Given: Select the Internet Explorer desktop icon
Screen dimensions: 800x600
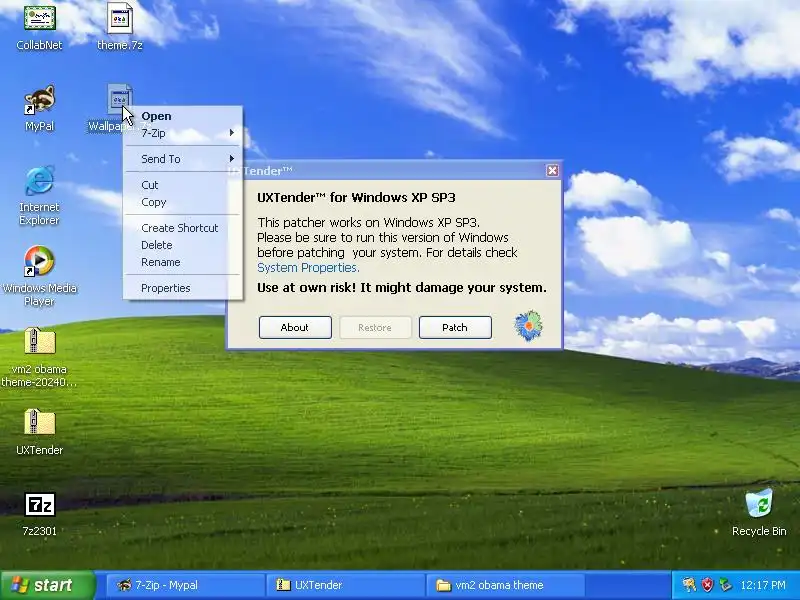Looking at the screenshot, I should pos(39,180).
